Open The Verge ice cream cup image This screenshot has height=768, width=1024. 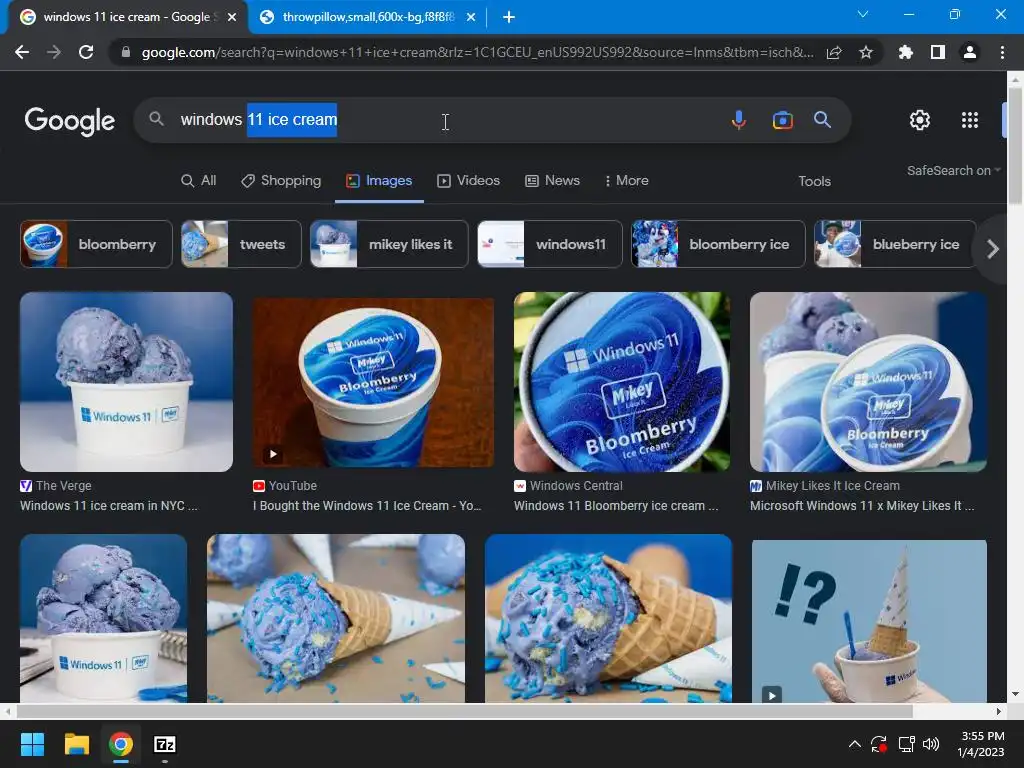(x=127, y=382)
